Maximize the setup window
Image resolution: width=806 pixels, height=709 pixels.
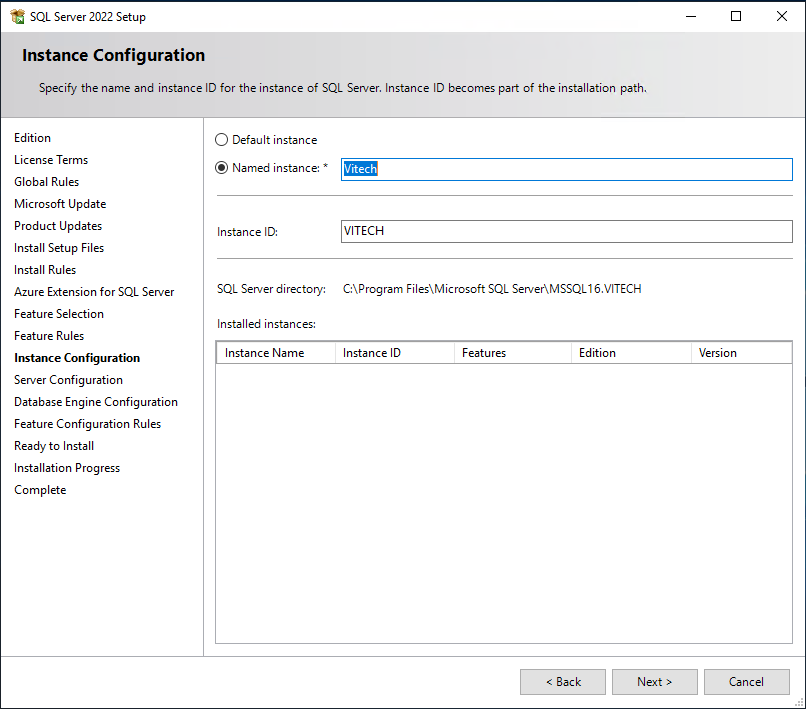[736, 16]
